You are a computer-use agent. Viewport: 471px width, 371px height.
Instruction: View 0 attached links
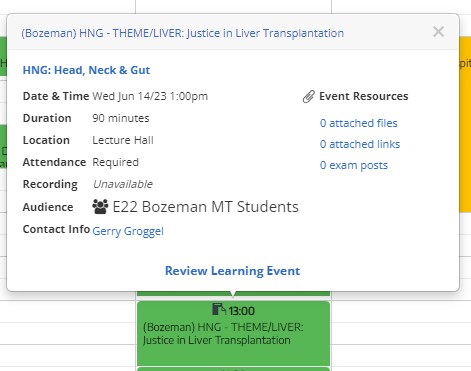coord(360,144)
